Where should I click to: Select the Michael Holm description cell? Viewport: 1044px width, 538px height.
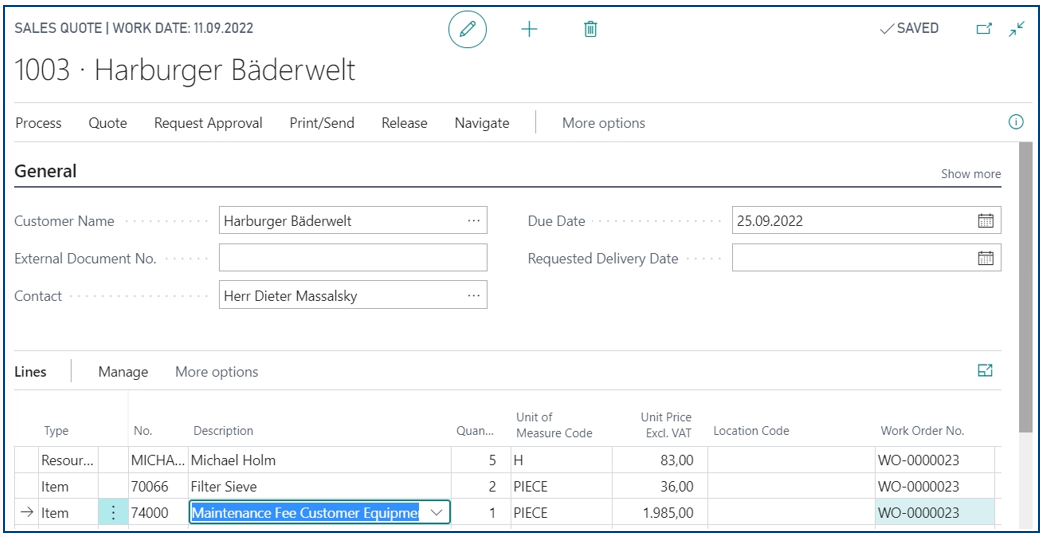(x=320, y=460)
